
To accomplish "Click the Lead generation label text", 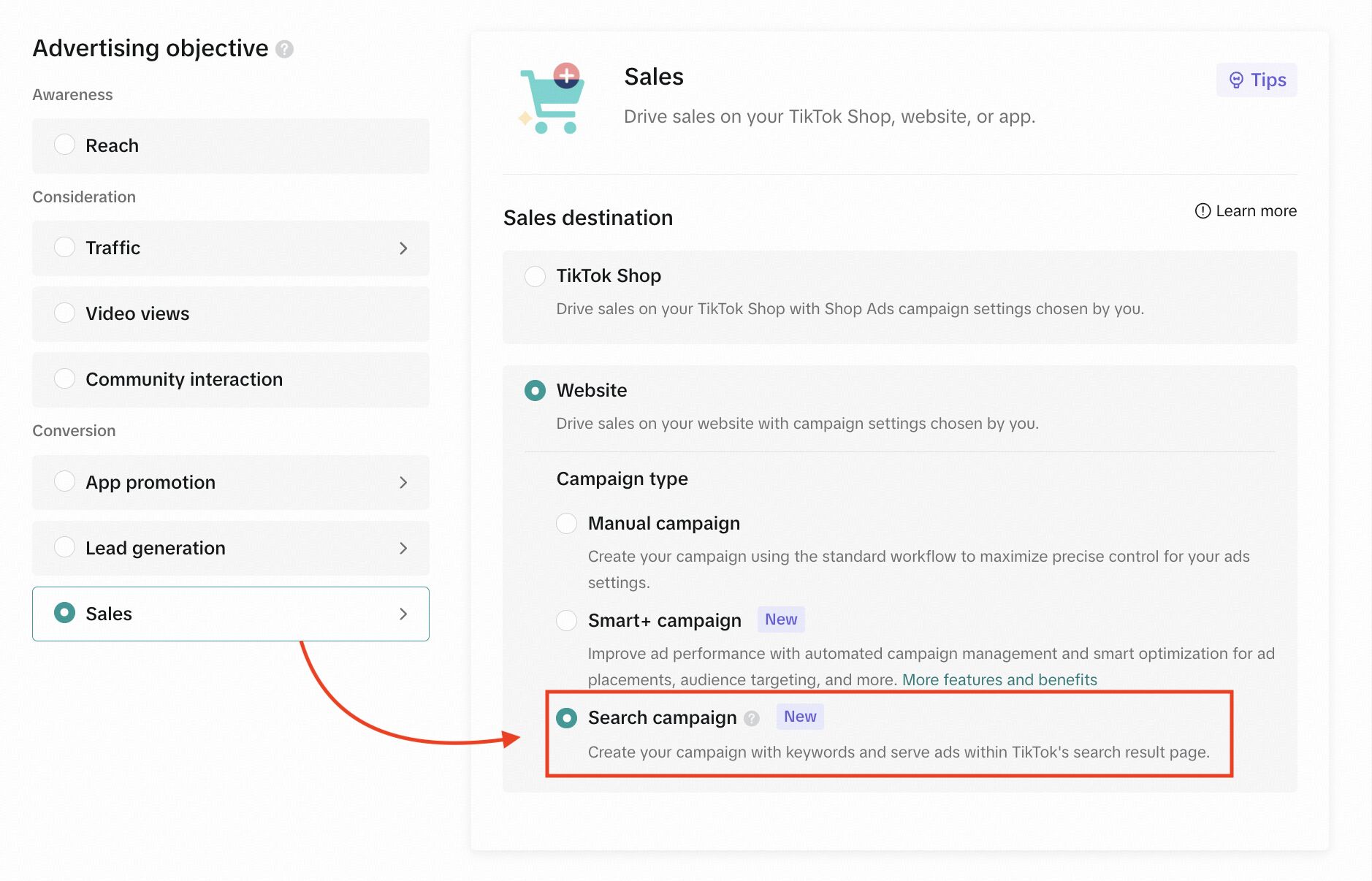I will point(156,549).
